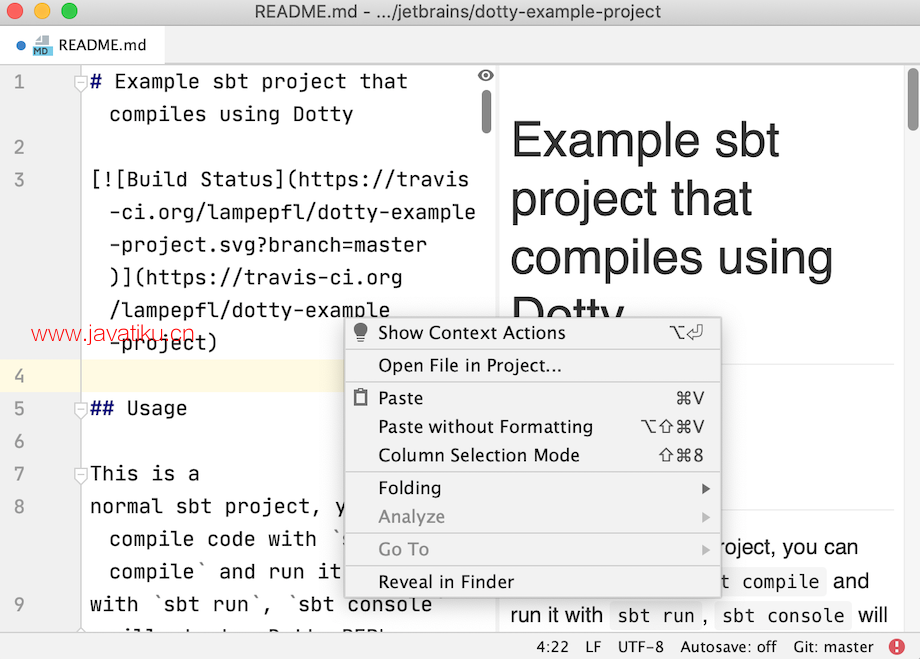Click the 4:22 caret position indicator
This screenshot has width=920, height=659.
point(553,647)
